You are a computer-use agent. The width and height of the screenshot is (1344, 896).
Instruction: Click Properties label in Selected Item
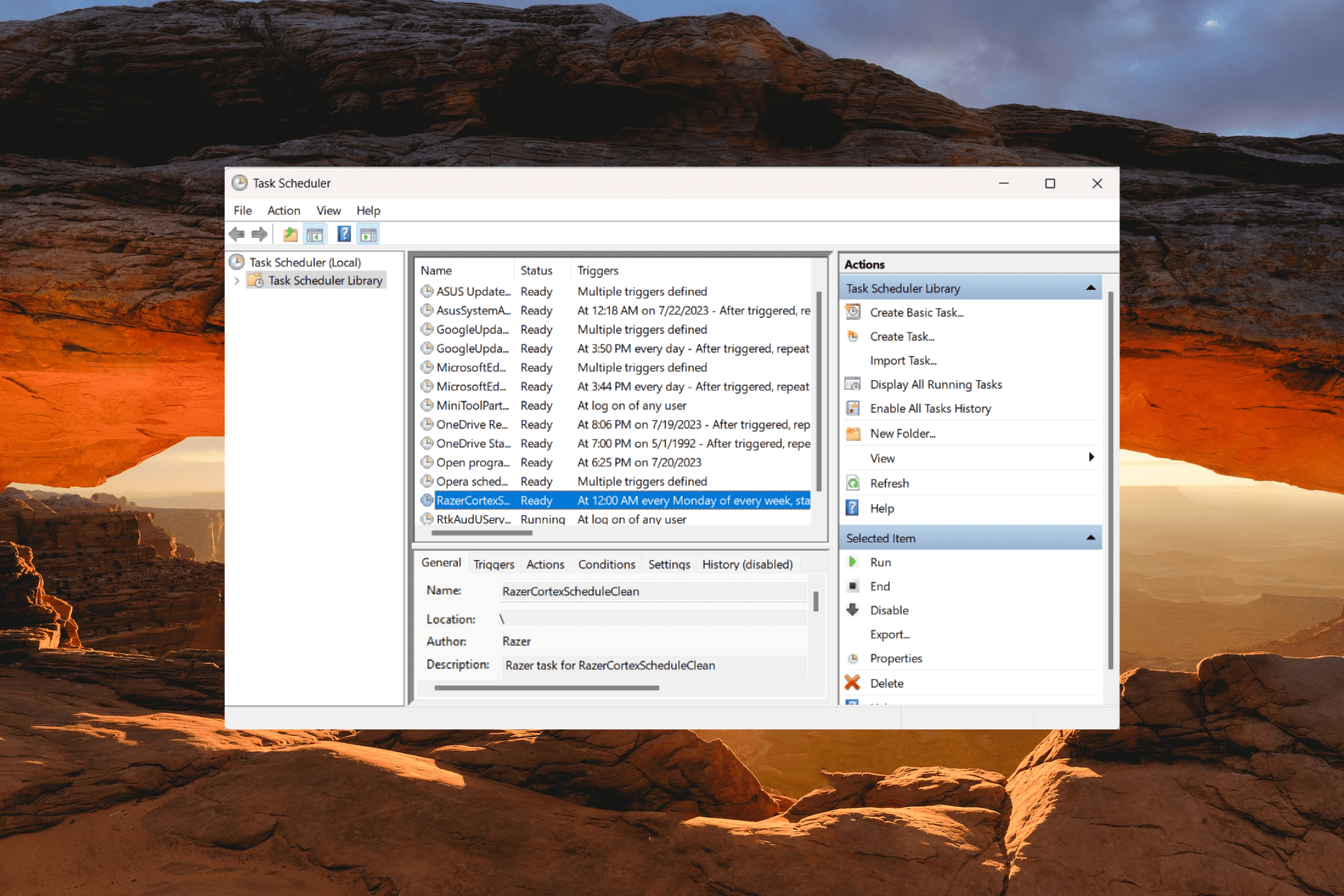click(896, 658)
